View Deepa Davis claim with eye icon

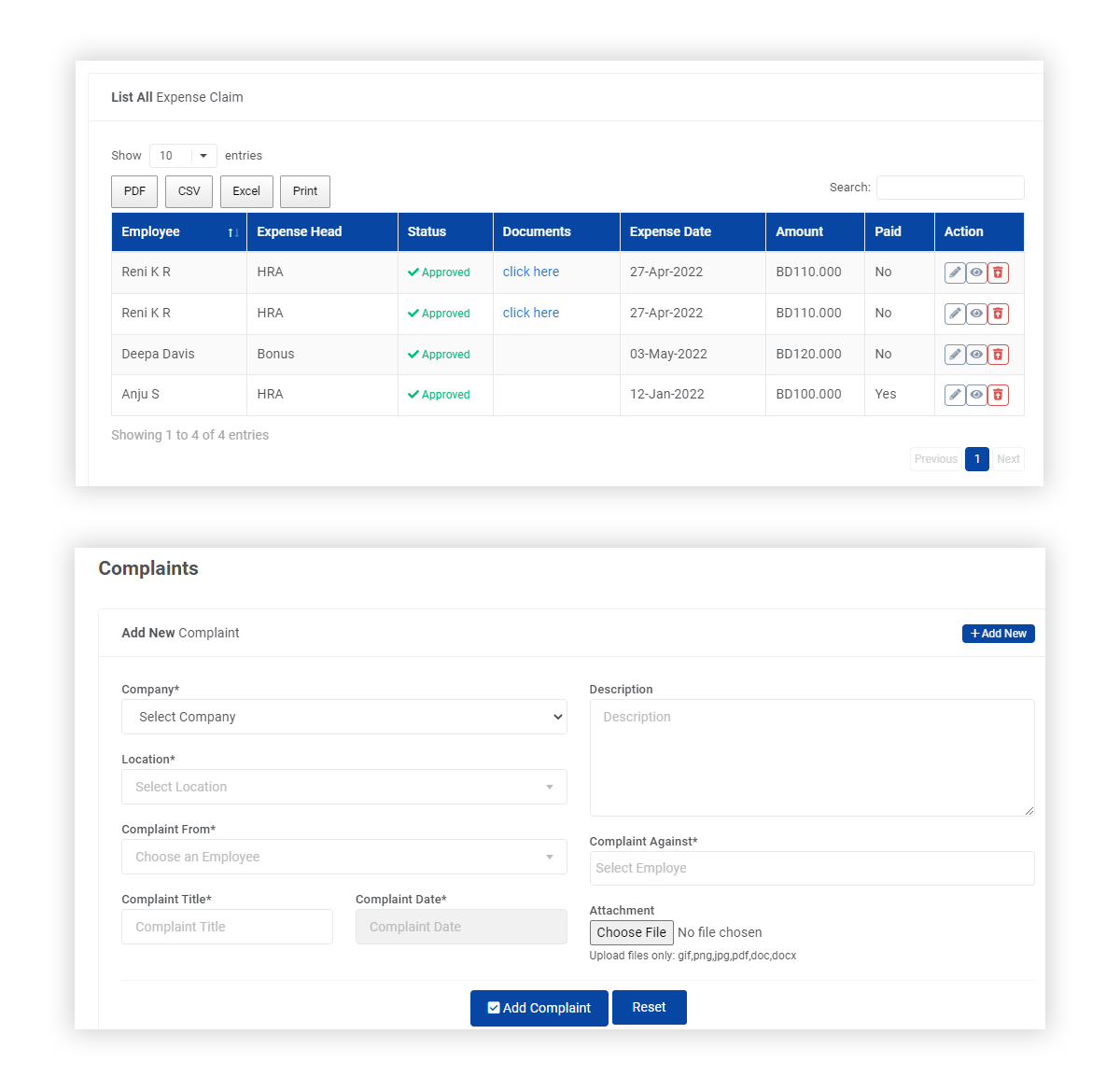point(976,355)
